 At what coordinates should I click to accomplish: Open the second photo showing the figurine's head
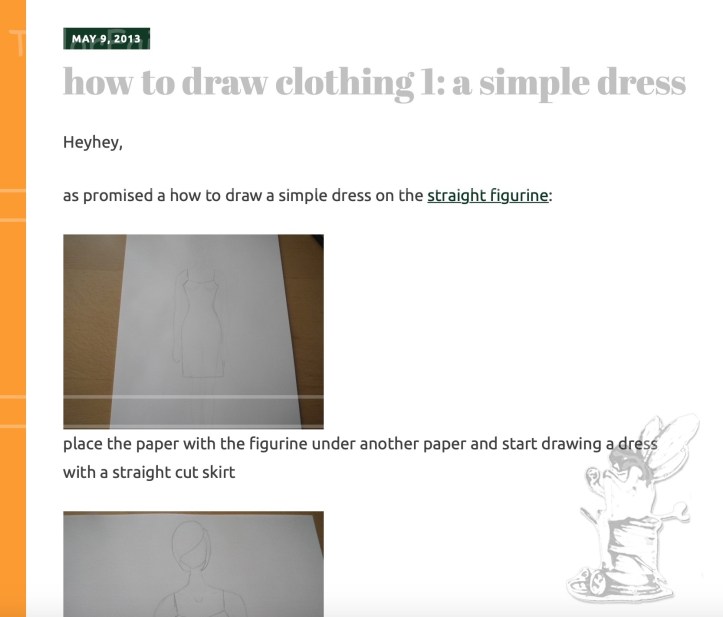tap(193, 564)
